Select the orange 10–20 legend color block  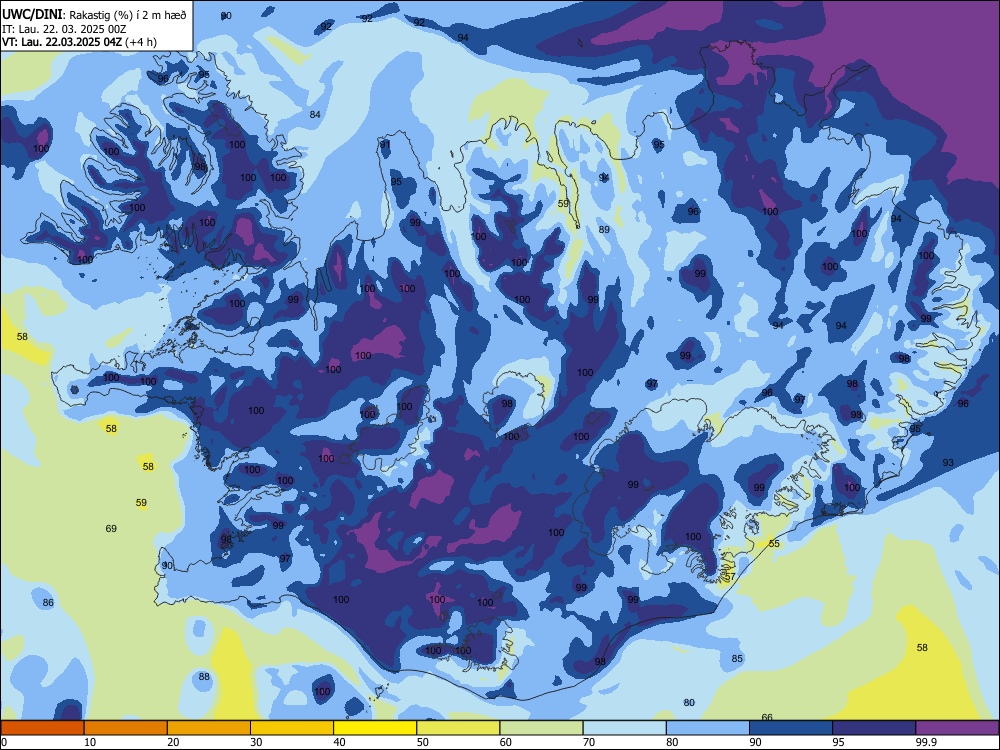point(126,728)
